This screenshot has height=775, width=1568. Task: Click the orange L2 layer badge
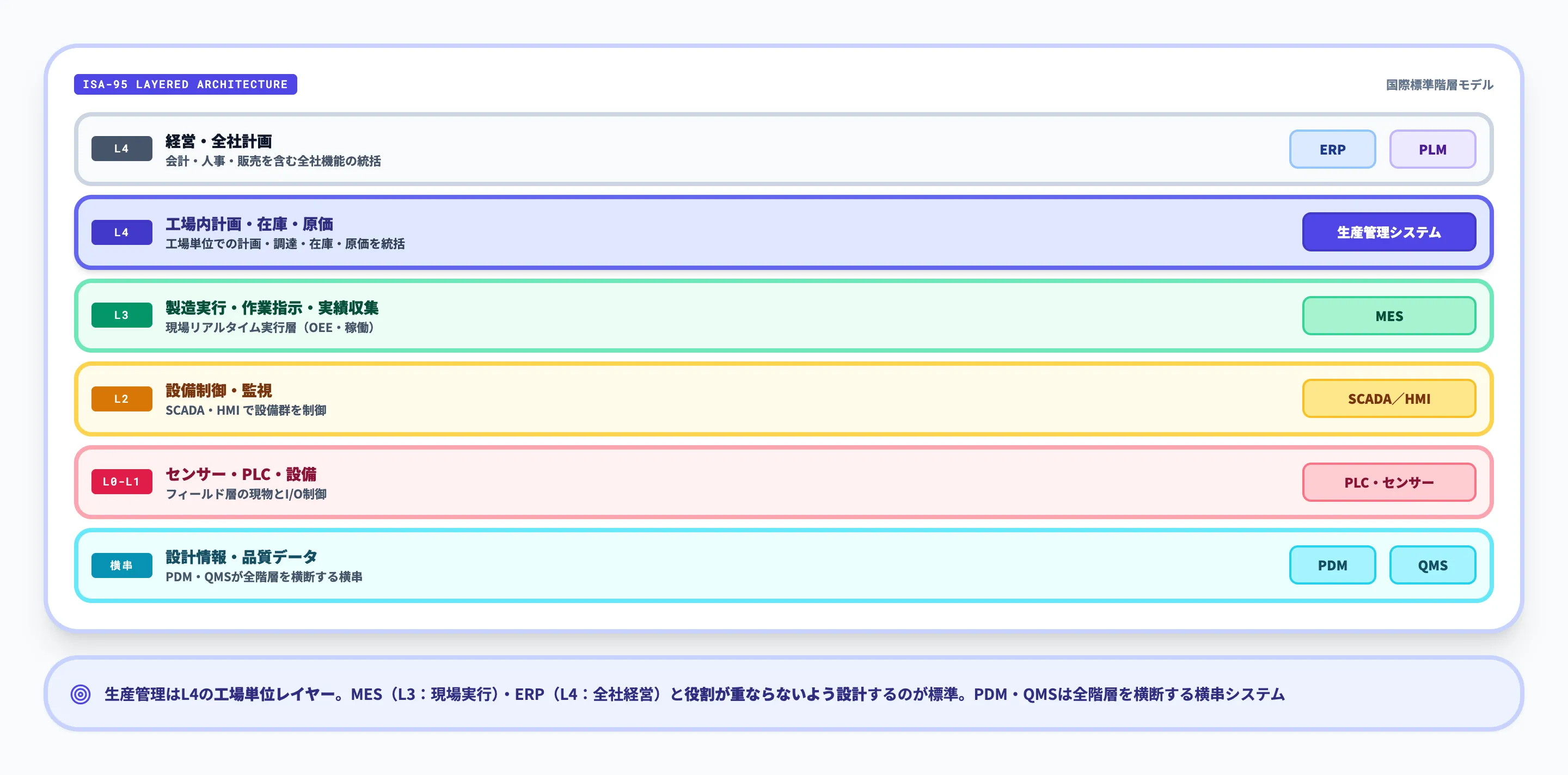(x=122, y=398)
